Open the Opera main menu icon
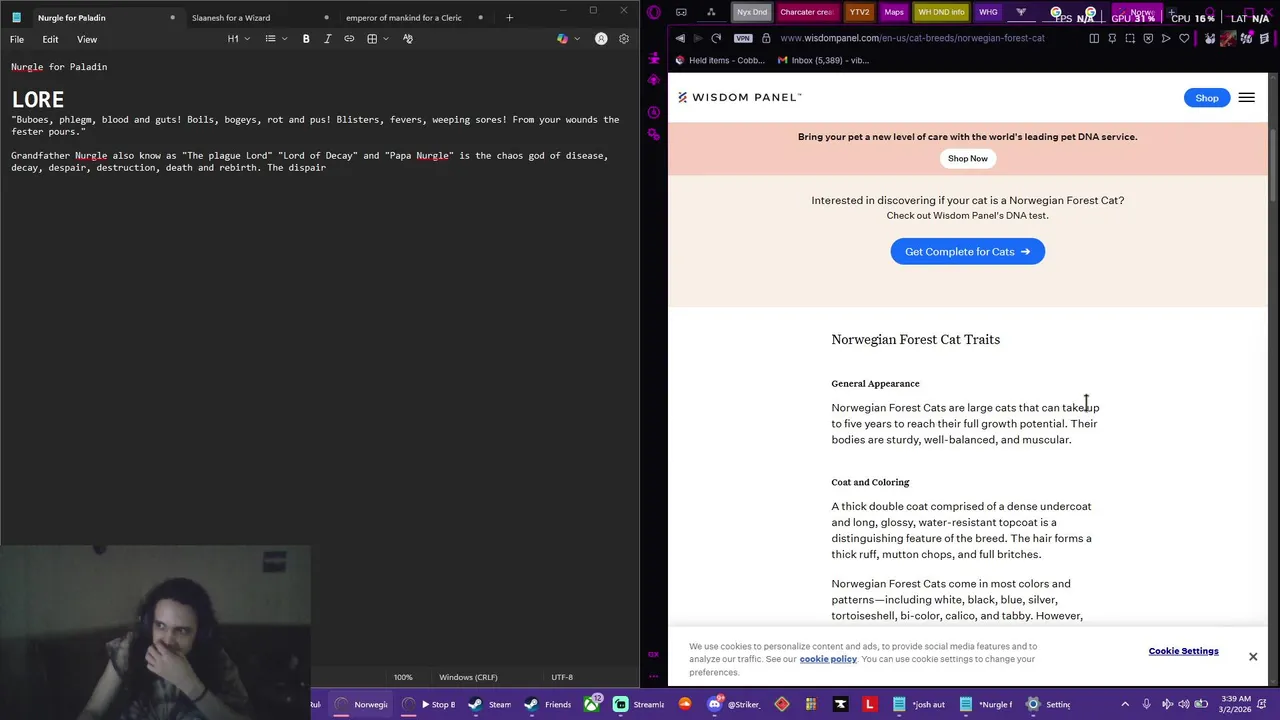Viewport: 1280px width, 720px height. click(x=653, y=12)
